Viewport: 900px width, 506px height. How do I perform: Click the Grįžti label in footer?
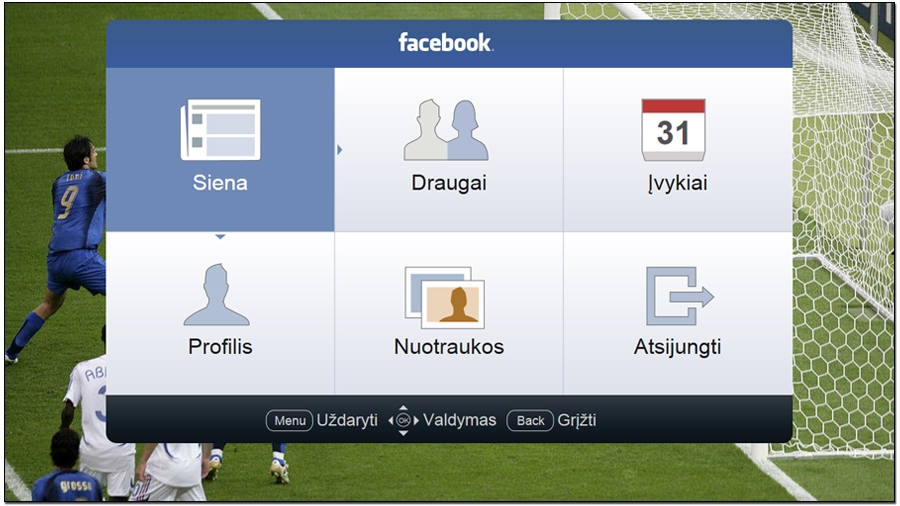(x=577, y=420)
